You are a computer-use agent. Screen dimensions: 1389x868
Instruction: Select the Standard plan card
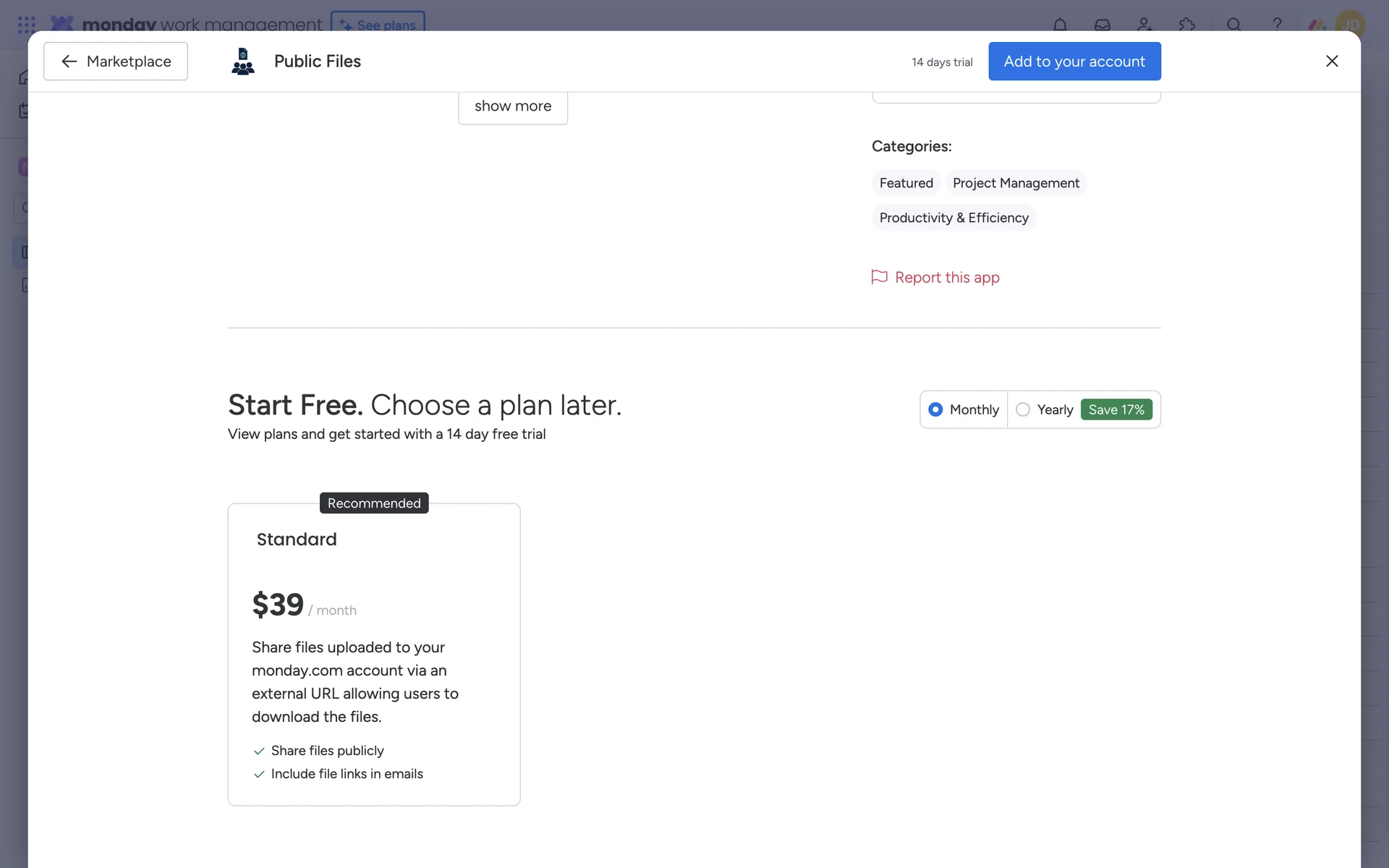coord(374,655)
